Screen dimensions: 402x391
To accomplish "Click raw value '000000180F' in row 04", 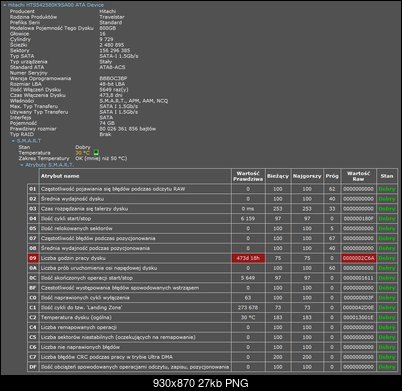I will coord(358,219).
